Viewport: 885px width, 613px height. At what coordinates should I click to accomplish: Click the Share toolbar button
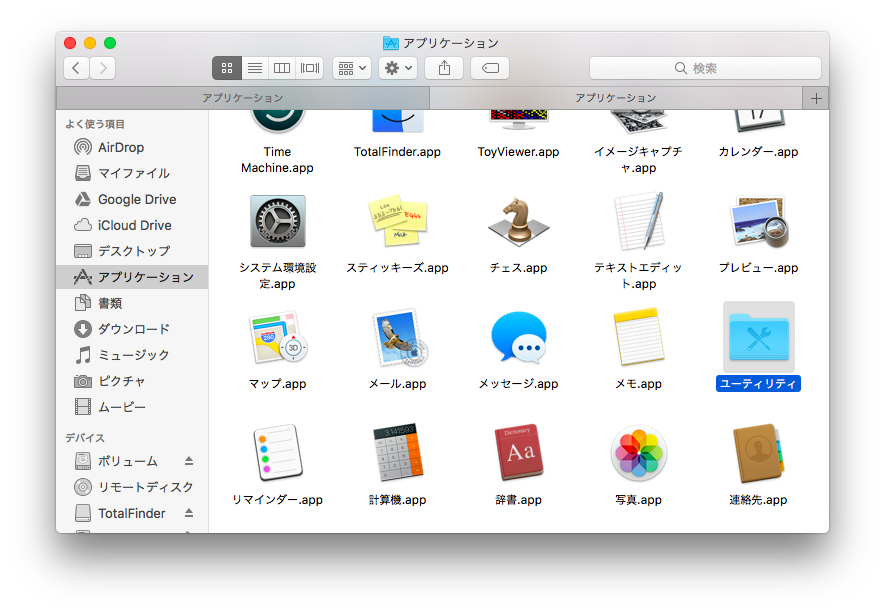point(444,68)
